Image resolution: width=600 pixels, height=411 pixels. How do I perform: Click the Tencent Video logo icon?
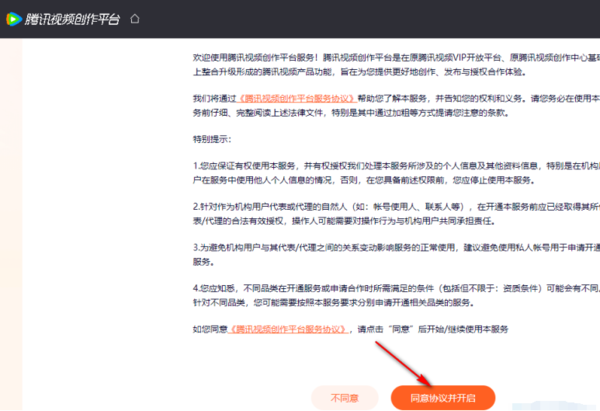[x=14, y=19]
